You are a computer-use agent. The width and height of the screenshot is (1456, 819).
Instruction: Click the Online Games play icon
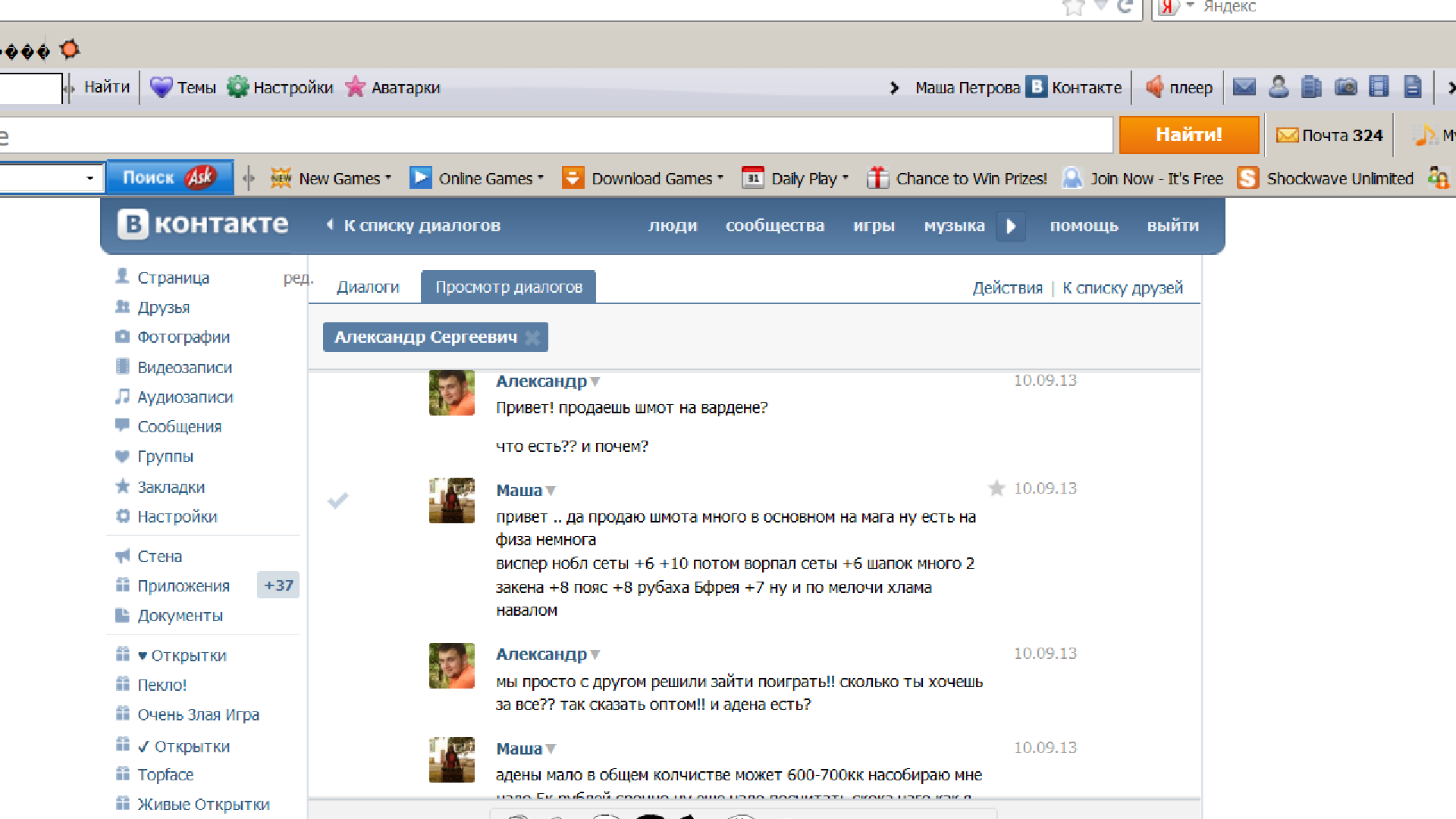tap(420, 178)
